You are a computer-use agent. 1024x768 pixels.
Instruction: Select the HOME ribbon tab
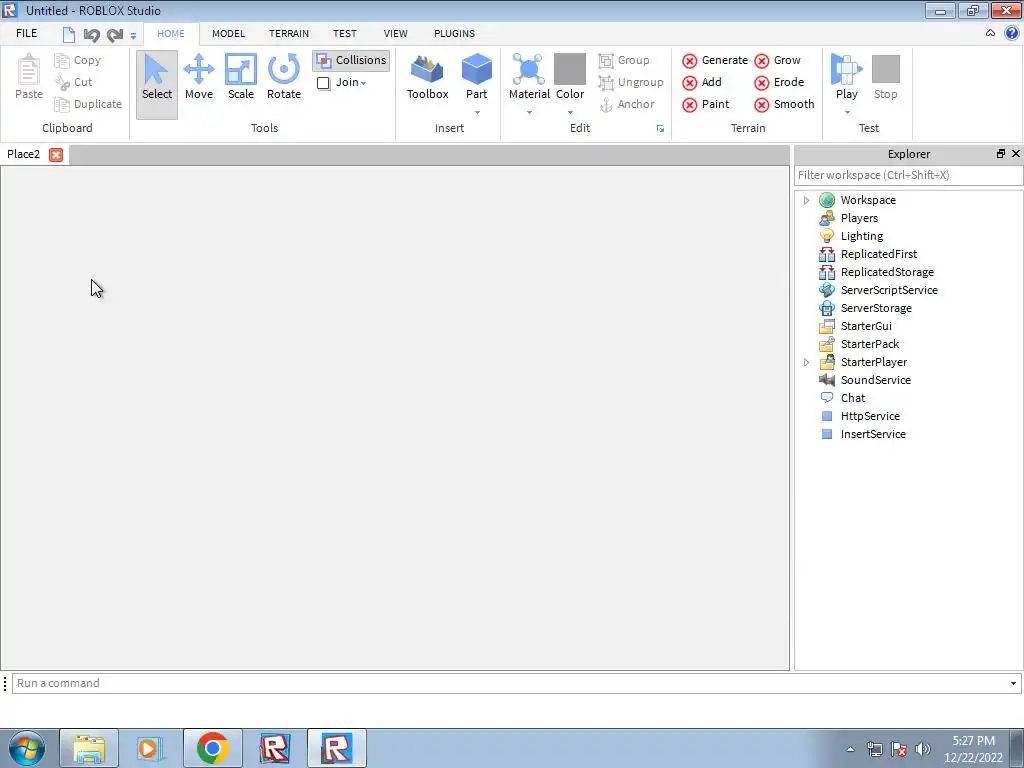pos(170,33)
